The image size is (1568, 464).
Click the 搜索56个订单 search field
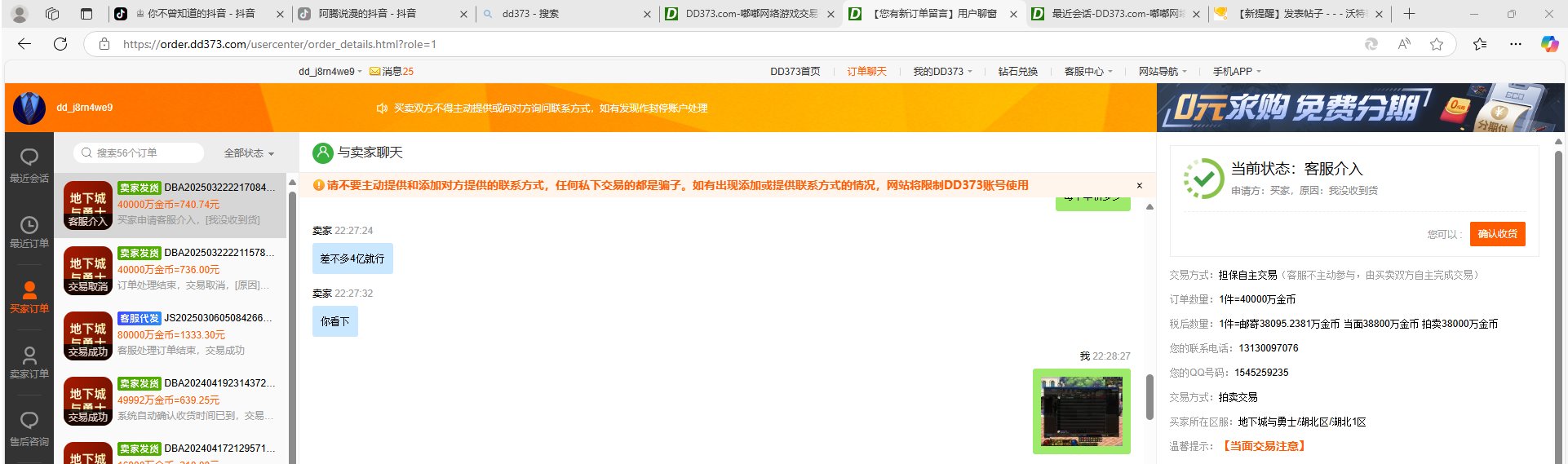[x=139, y=153]
